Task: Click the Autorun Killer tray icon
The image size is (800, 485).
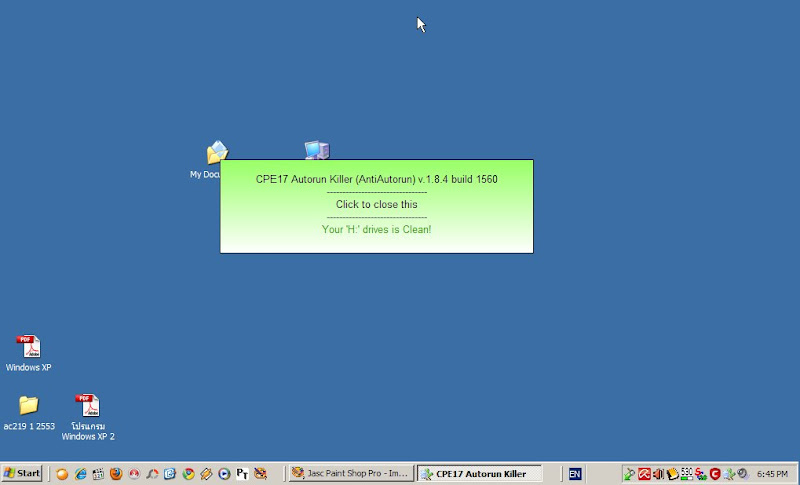Action: (x=729, y=474)
